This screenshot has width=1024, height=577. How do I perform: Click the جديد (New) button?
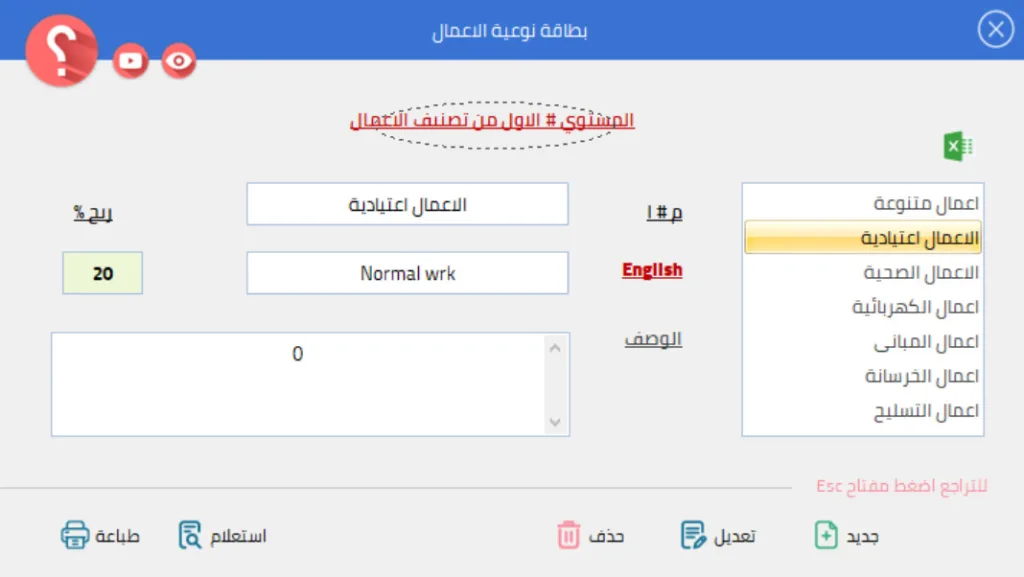tap(846, 536)
